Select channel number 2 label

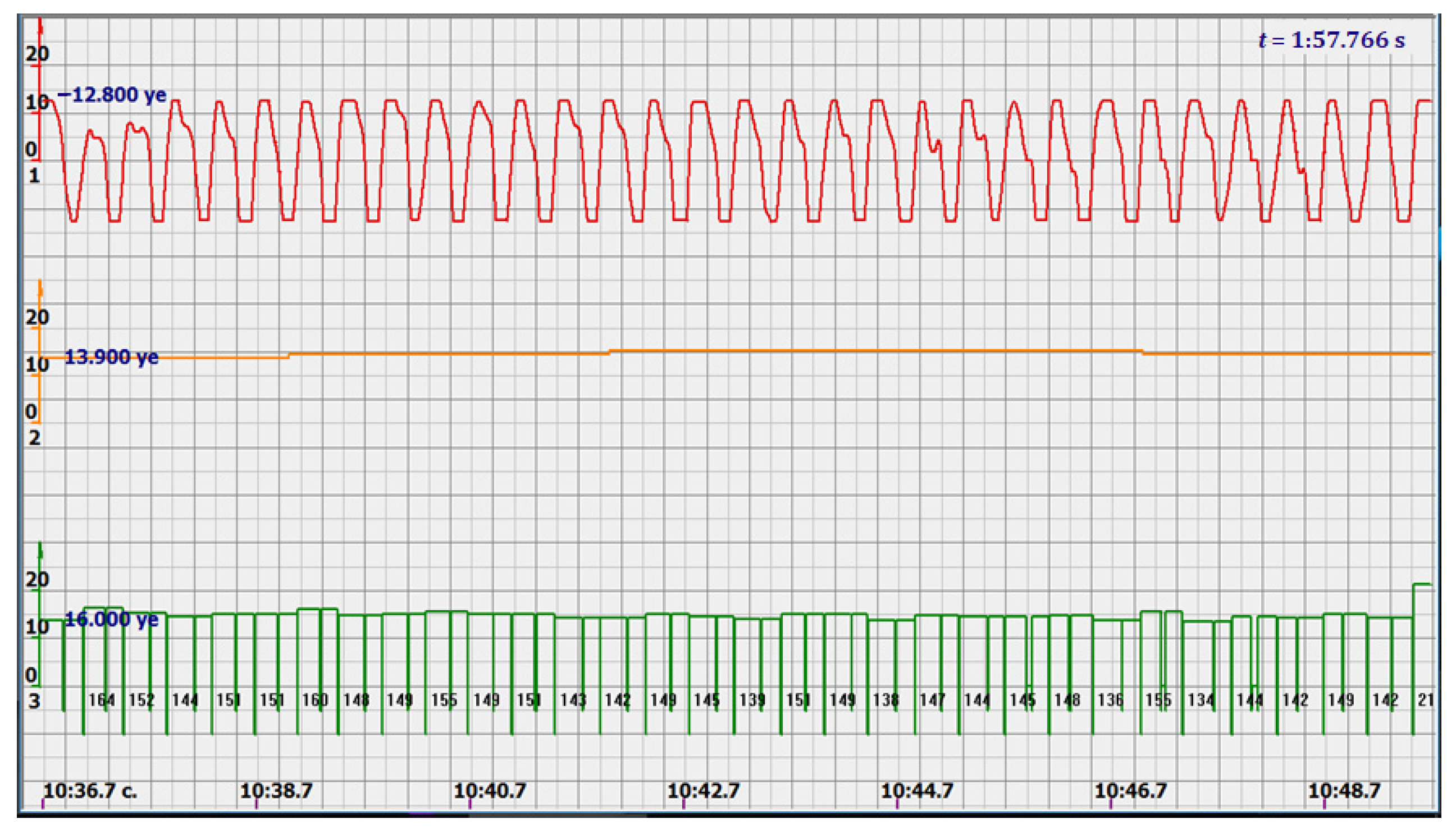[x=34, y=438]
